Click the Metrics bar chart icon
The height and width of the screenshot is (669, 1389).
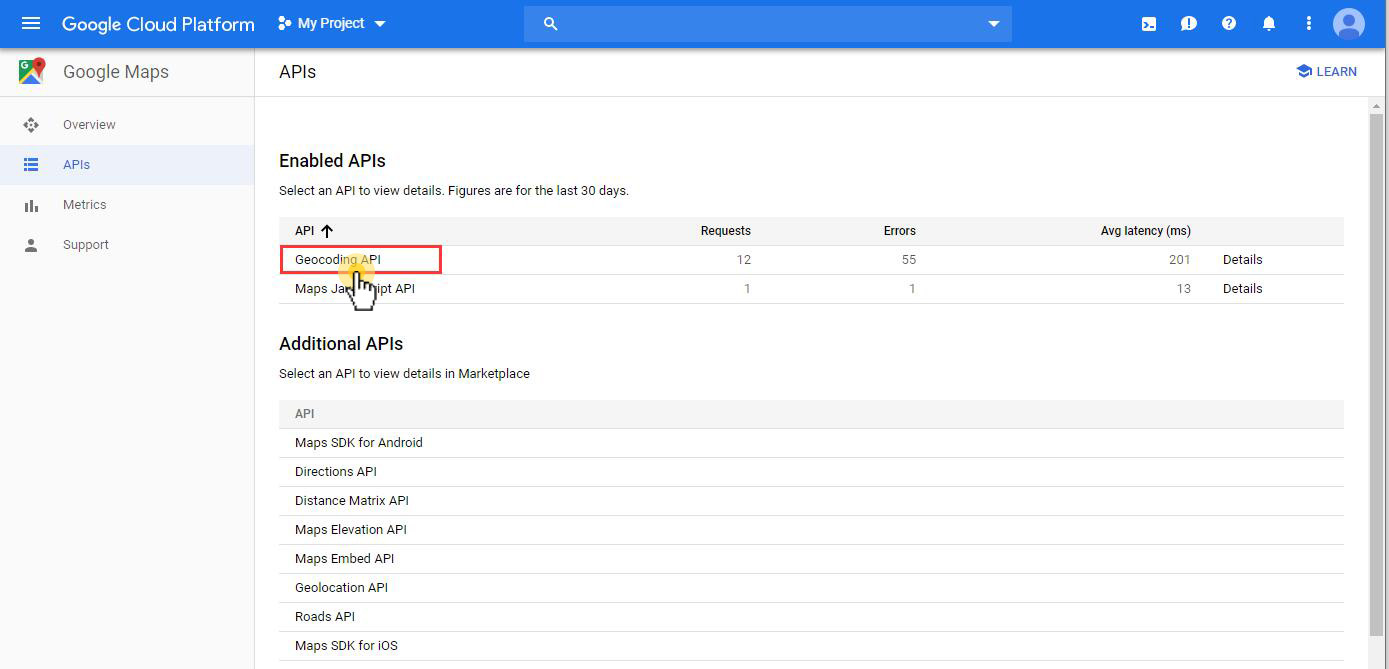[31, 205]
